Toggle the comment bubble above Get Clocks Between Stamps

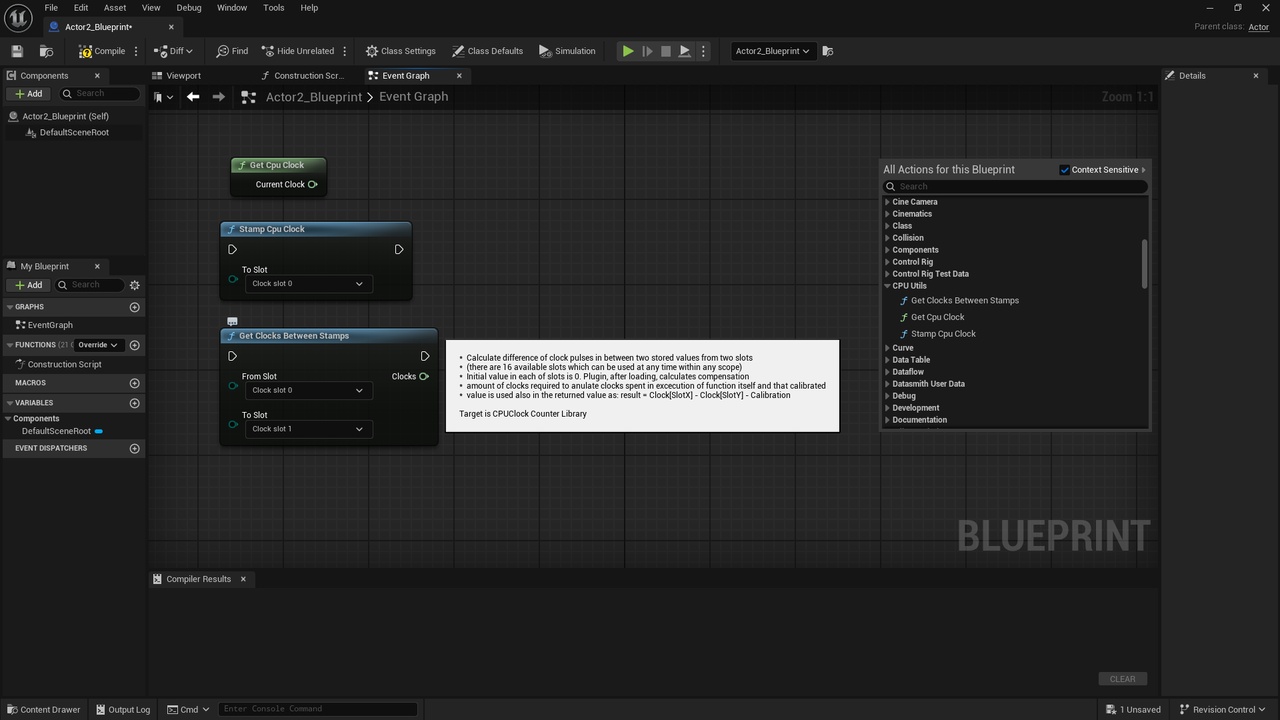(232, 322)
